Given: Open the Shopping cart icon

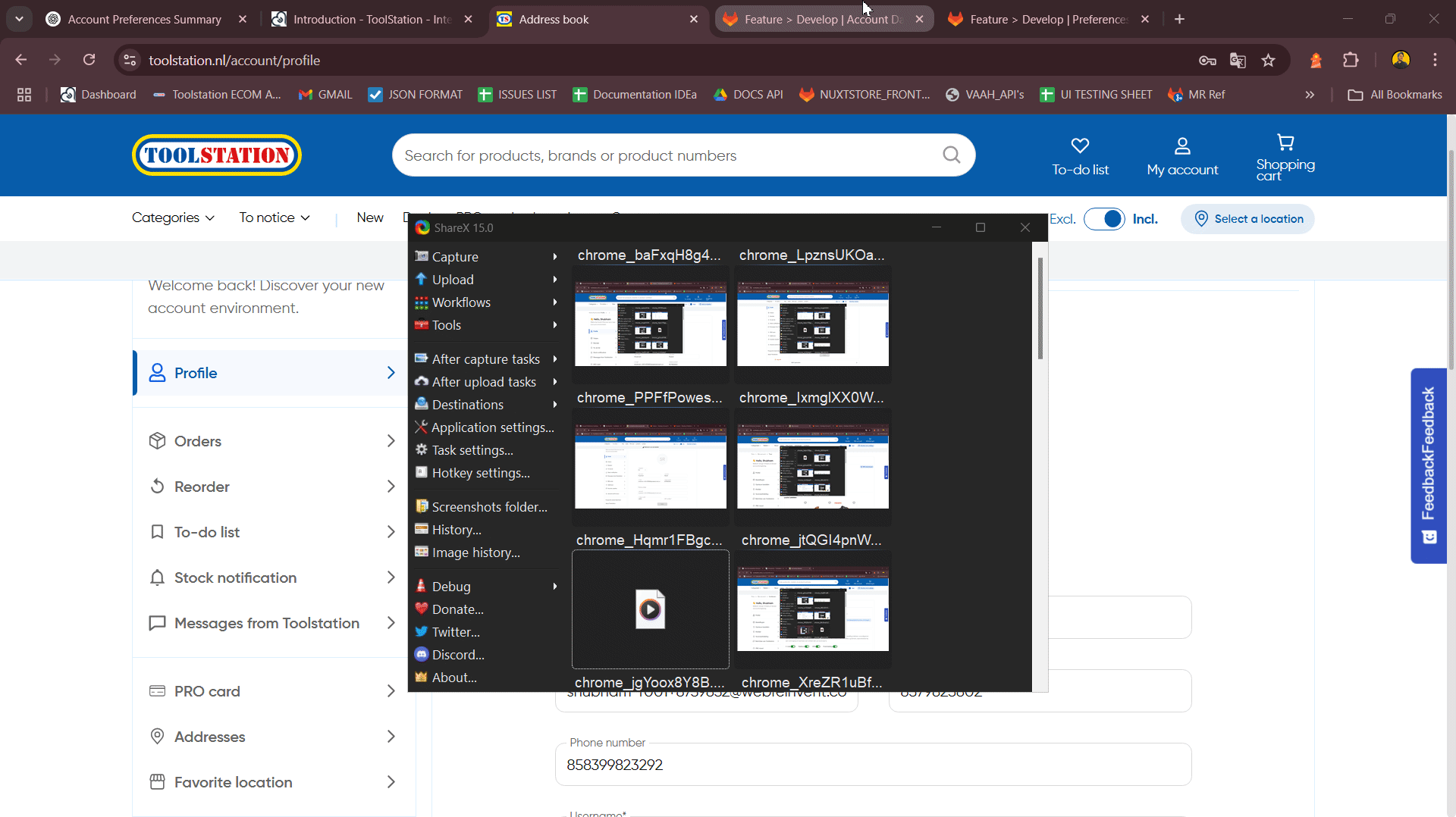Looking at the screenshot, I should 1285,142.
